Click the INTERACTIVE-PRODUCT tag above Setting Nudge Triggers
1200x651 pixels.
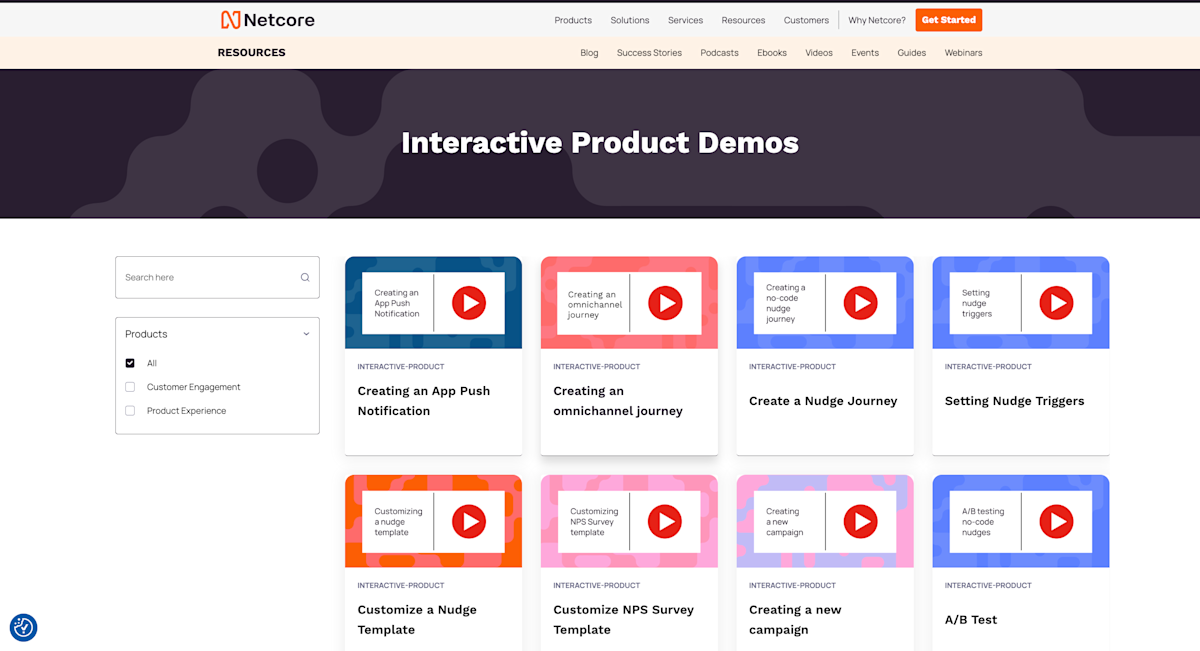(988, 367)
